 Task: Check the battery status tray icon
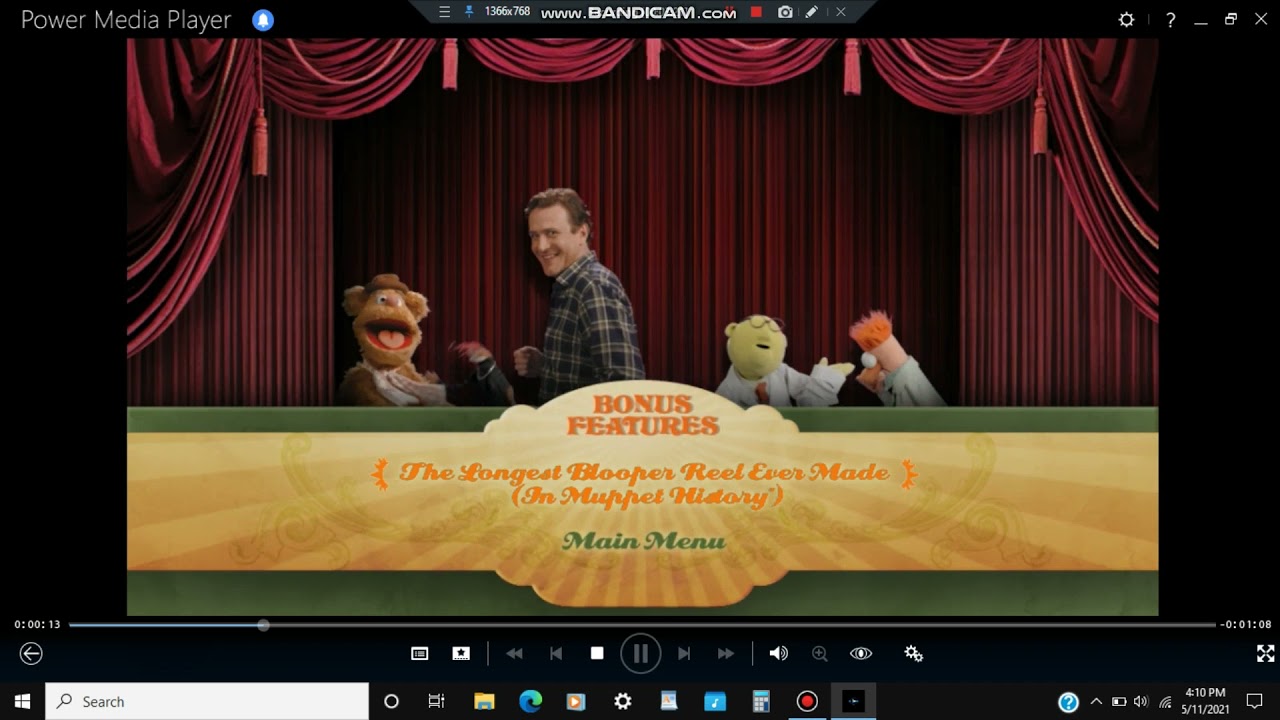1119,701
